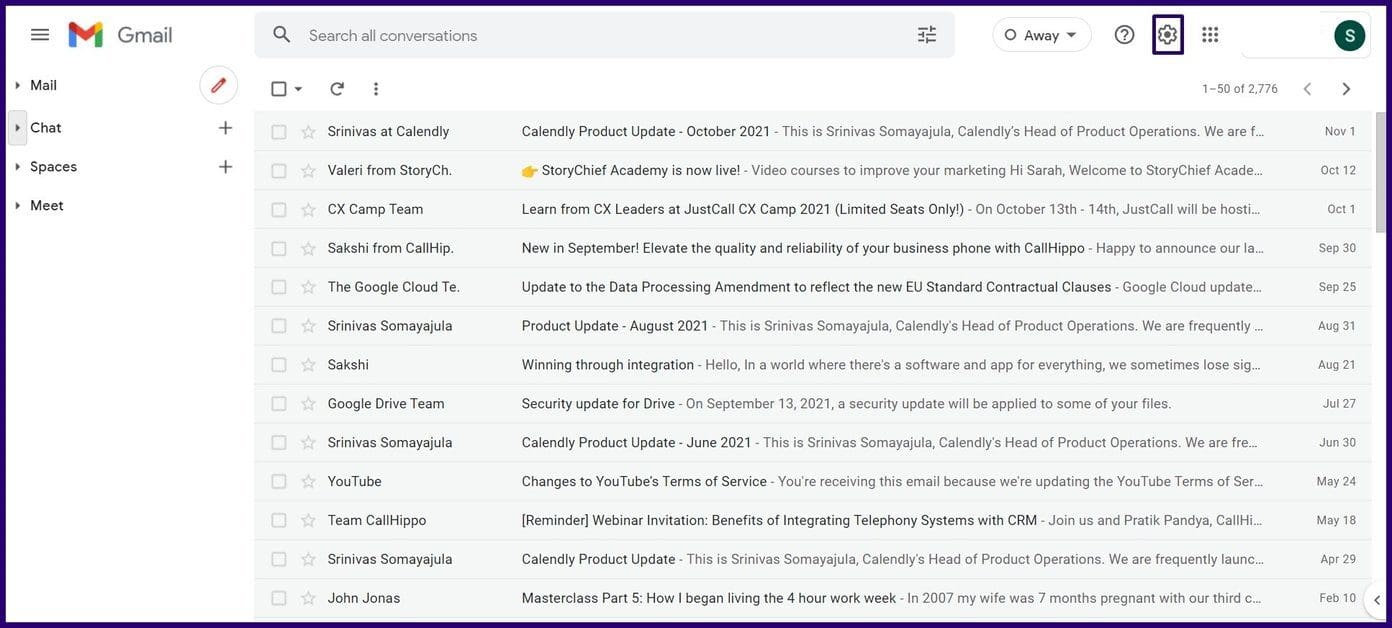Show search options filter icon
This screenshot has height=628, width=1392.
tap(927, 35)
